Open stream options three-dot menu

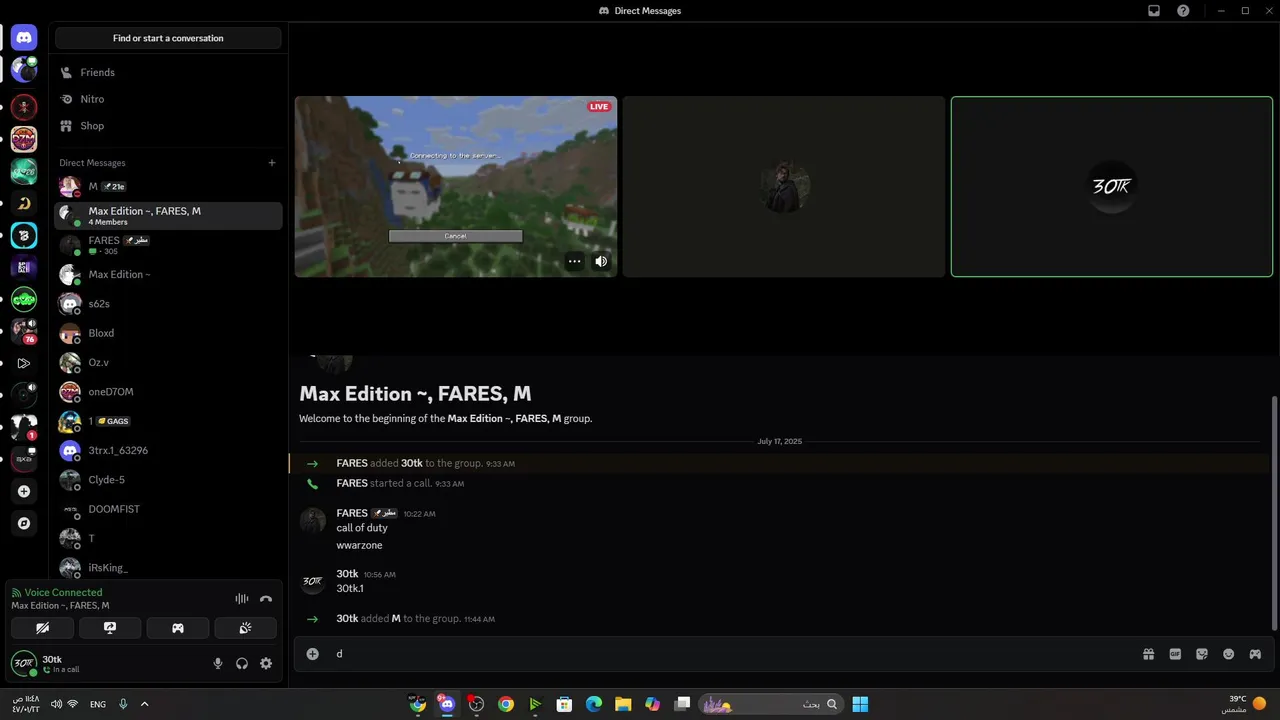(x=574, y=261)
